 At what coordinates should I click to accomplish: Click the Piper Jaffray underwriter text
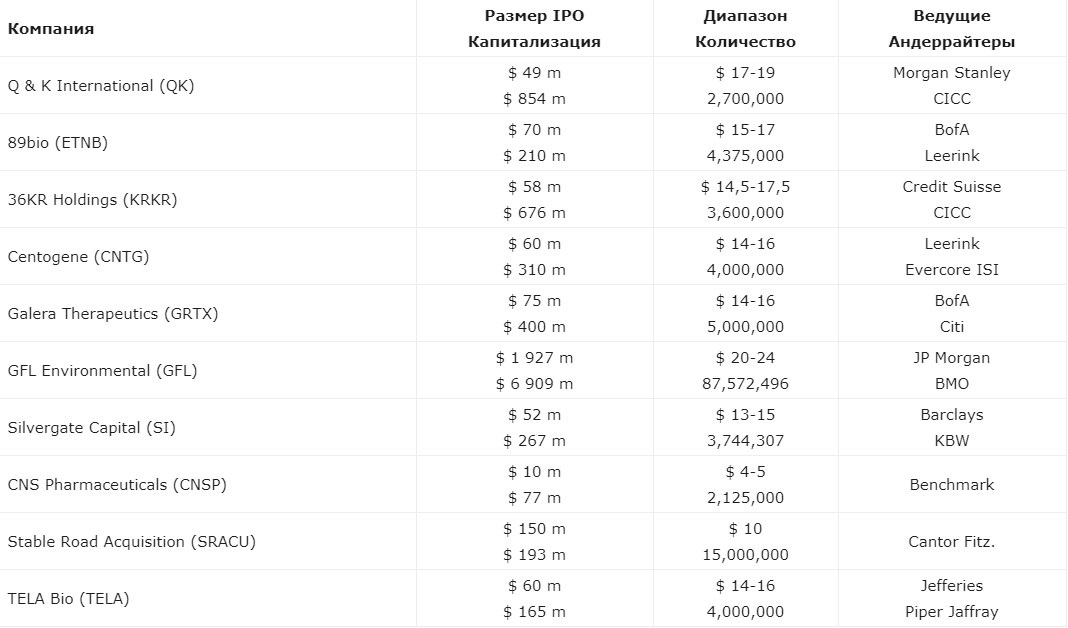click(x=952, y=612)
